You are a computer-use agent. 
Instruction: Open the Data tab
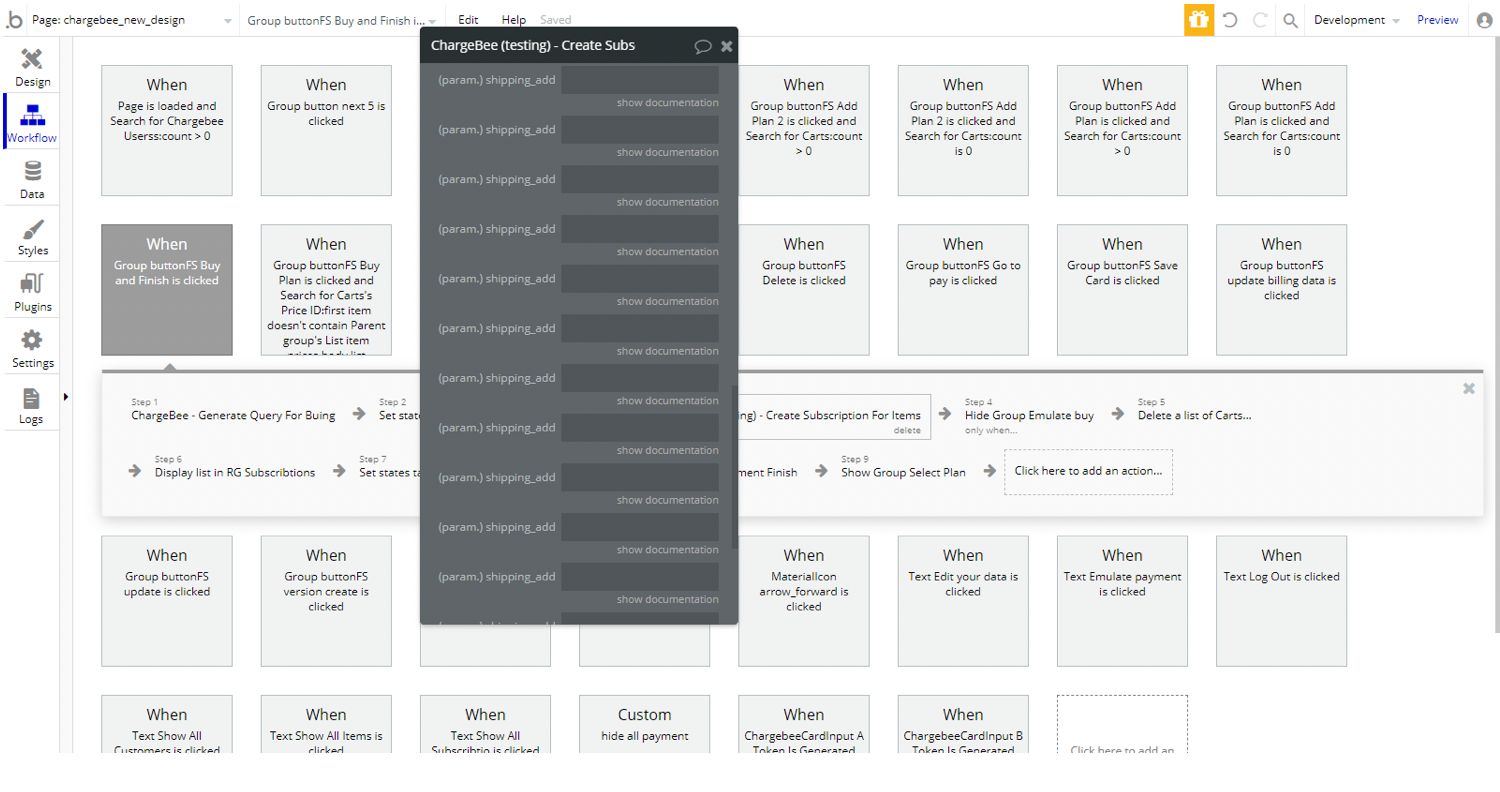coord(32,179)
